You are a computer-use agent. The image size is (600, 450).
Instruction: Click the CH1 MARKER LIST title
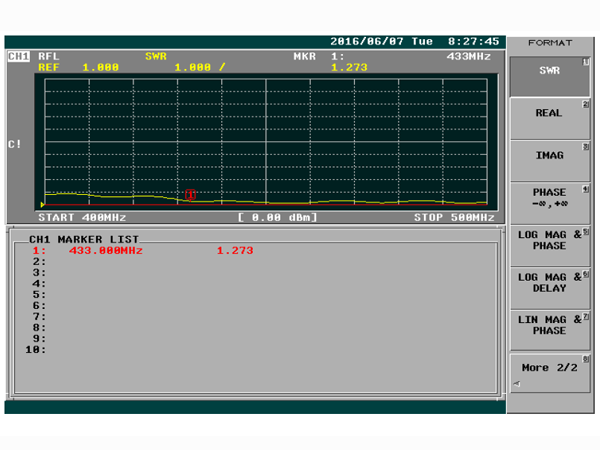tap(84, 240)
